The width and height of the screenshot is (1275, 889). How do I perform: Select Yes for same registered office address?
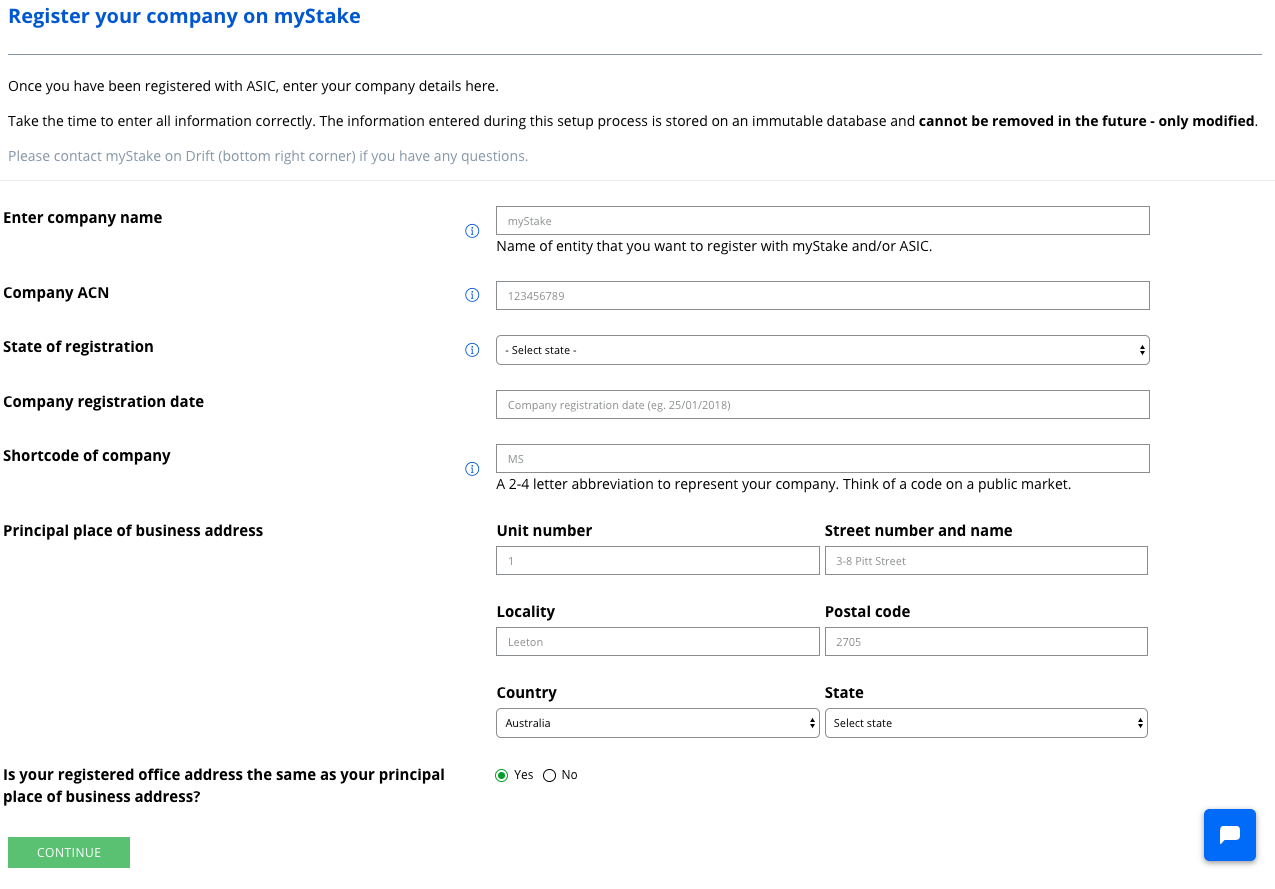coord(502,776)
